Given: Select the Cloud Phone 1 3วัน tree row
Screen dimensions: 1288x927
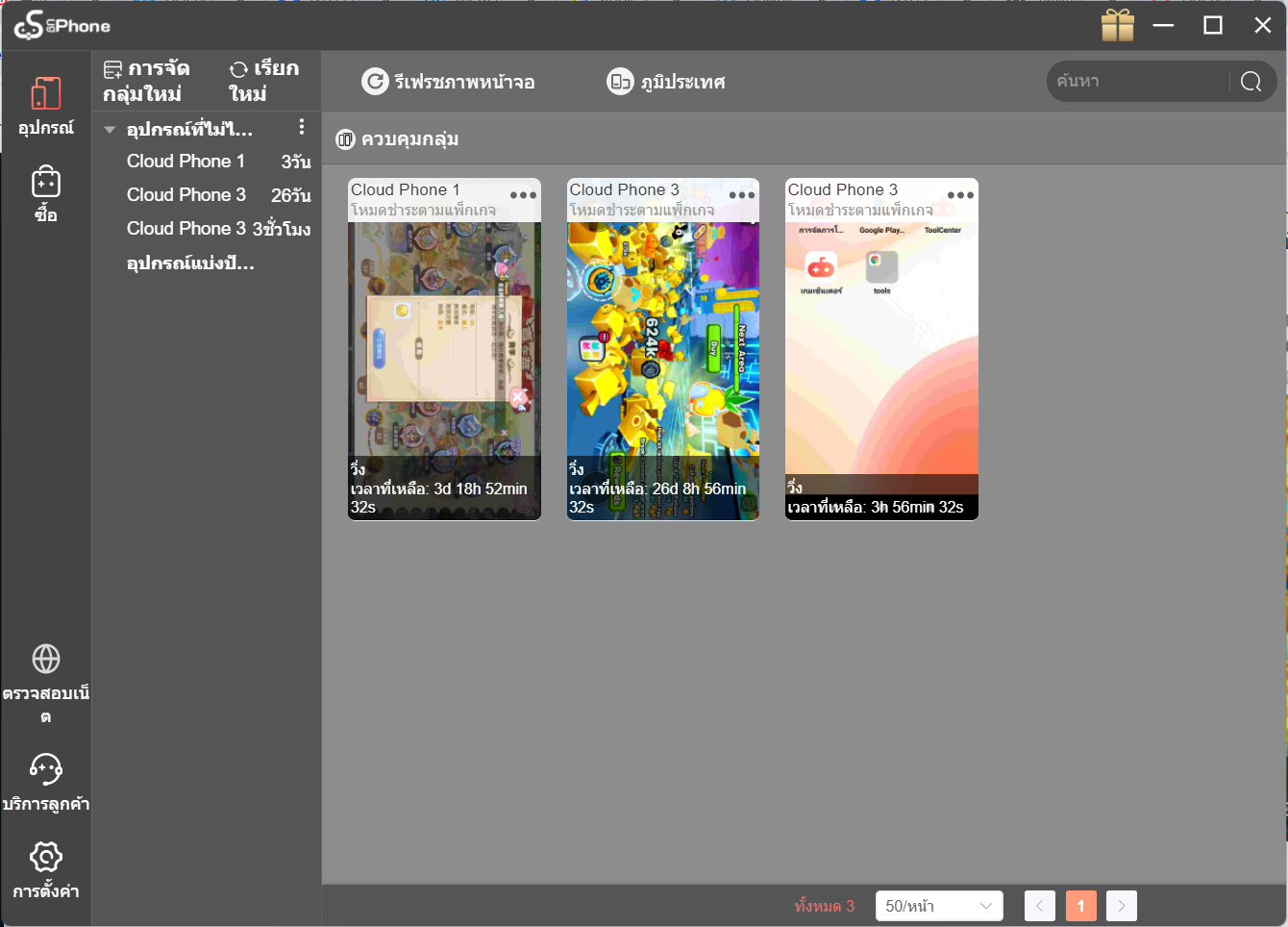Looking at the screenshot, I should [219, 162].
